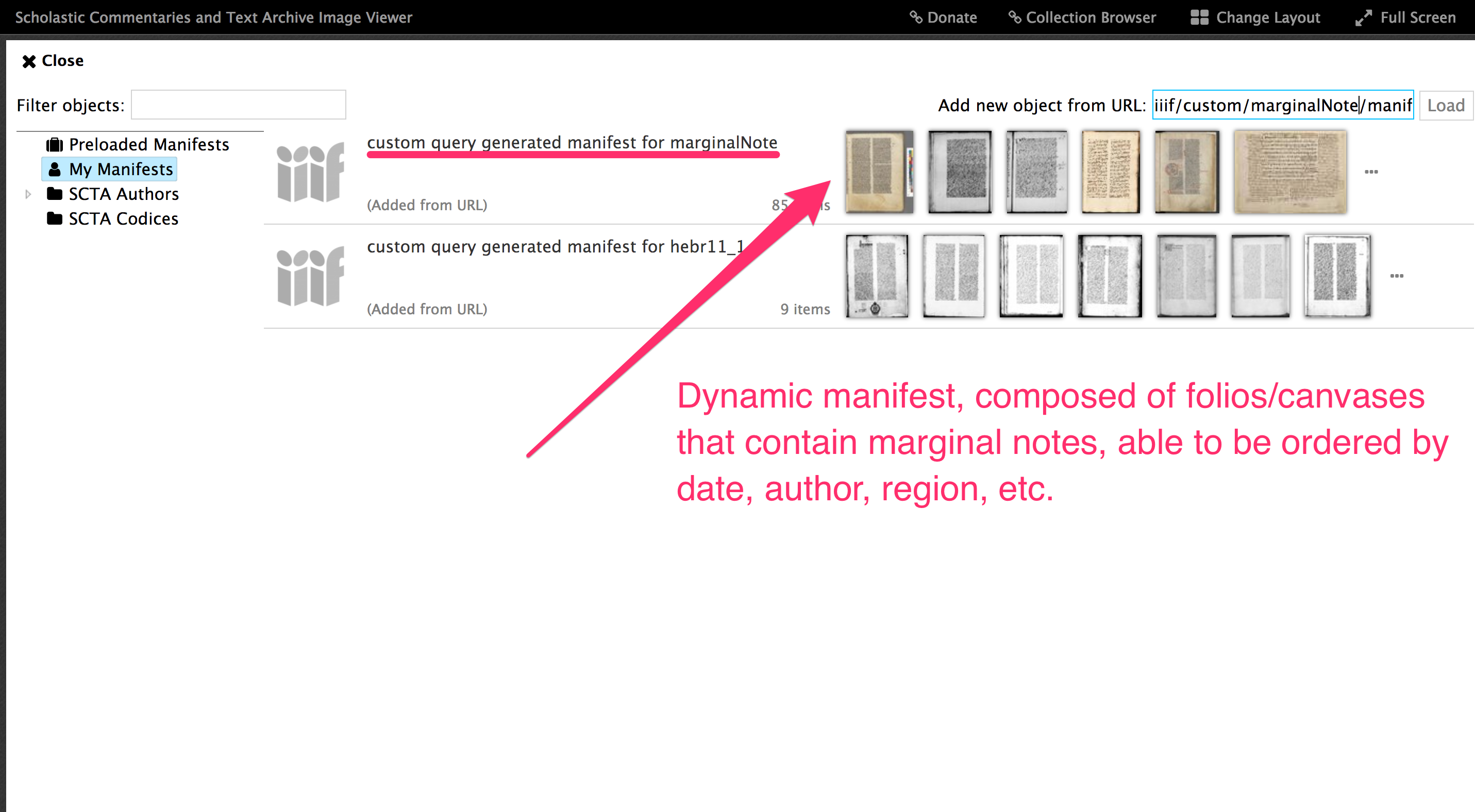The width and height of the screenshot is (1475, 812).
Task: Expand the SCTA Authors folder arrow
Action: click(x=27, y=194)
